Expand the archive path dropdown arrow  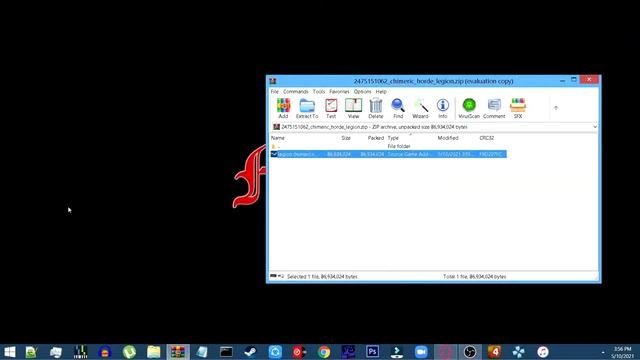coord(595,127)
